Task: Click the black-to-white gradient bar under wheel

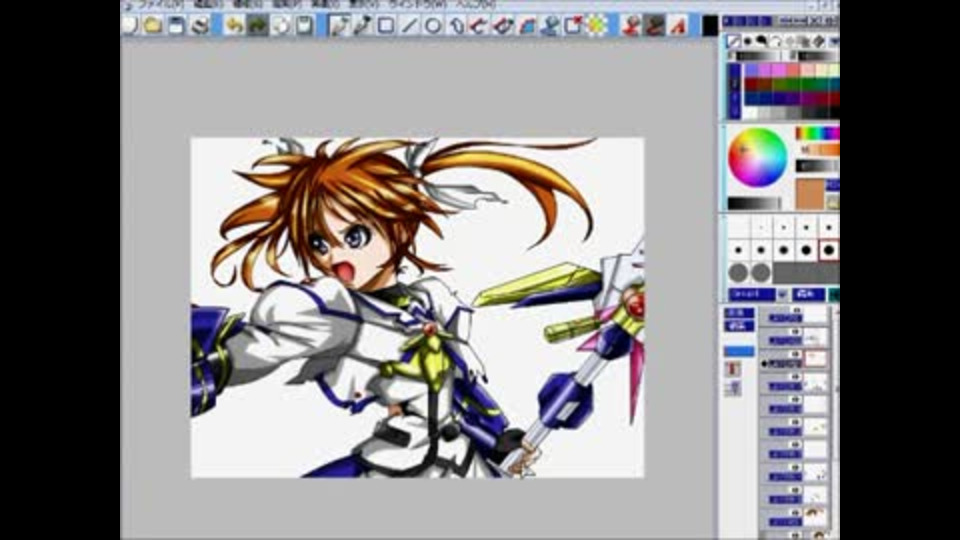Action: pos(754,203)
